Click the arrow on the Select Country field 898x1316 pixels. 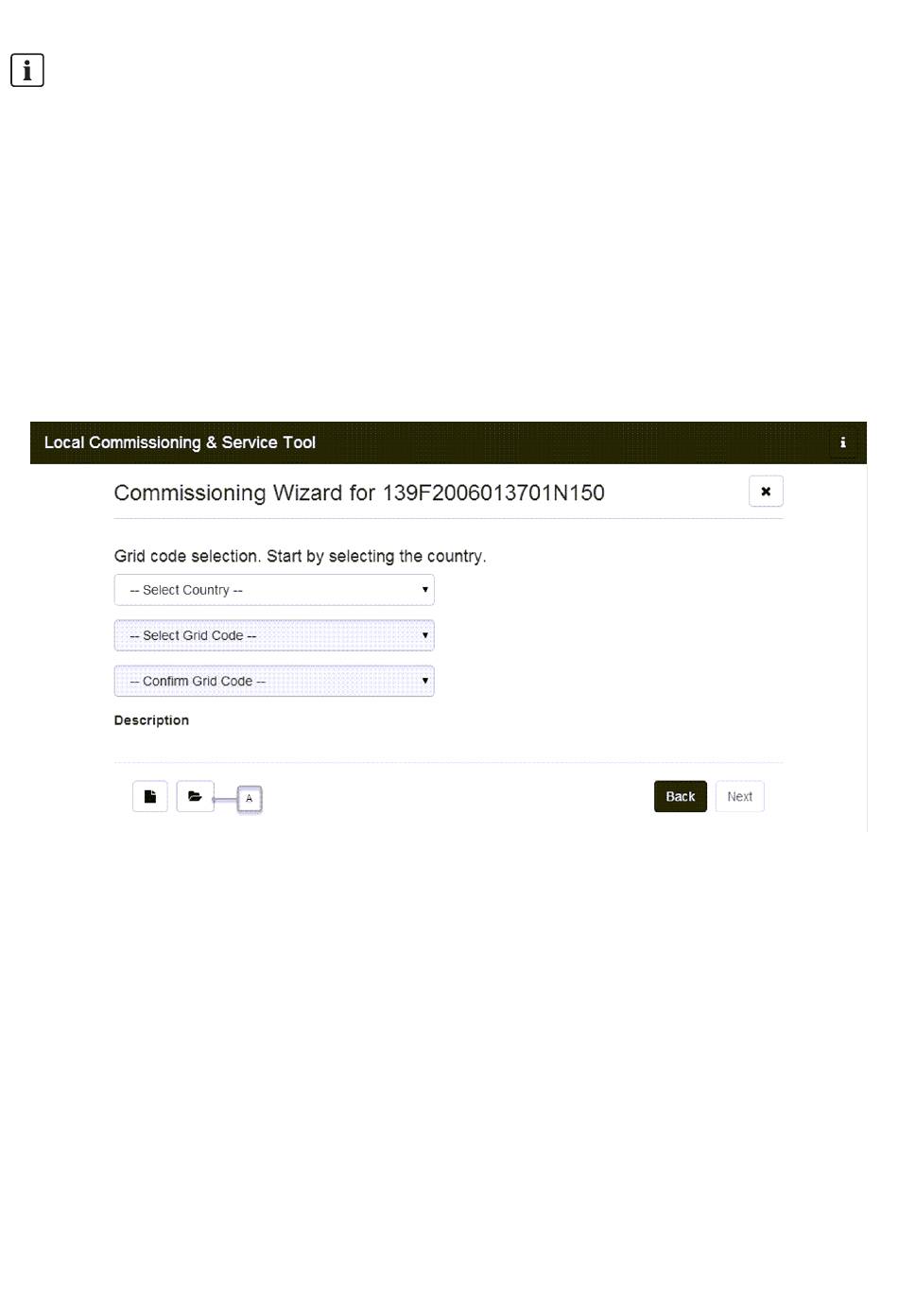[x=425, y=590]
